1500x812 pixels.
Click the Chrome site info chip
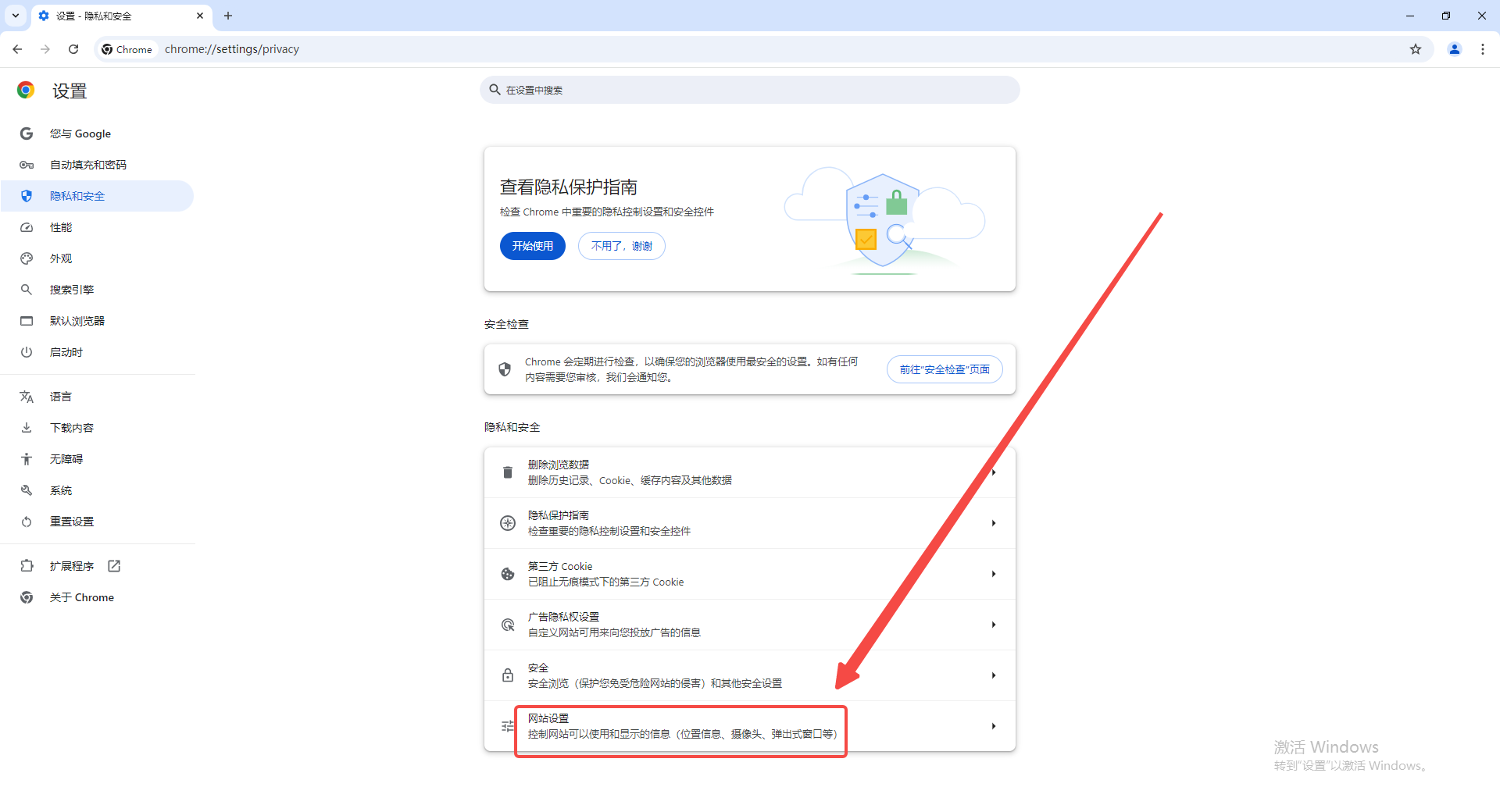tap(127, 49)
